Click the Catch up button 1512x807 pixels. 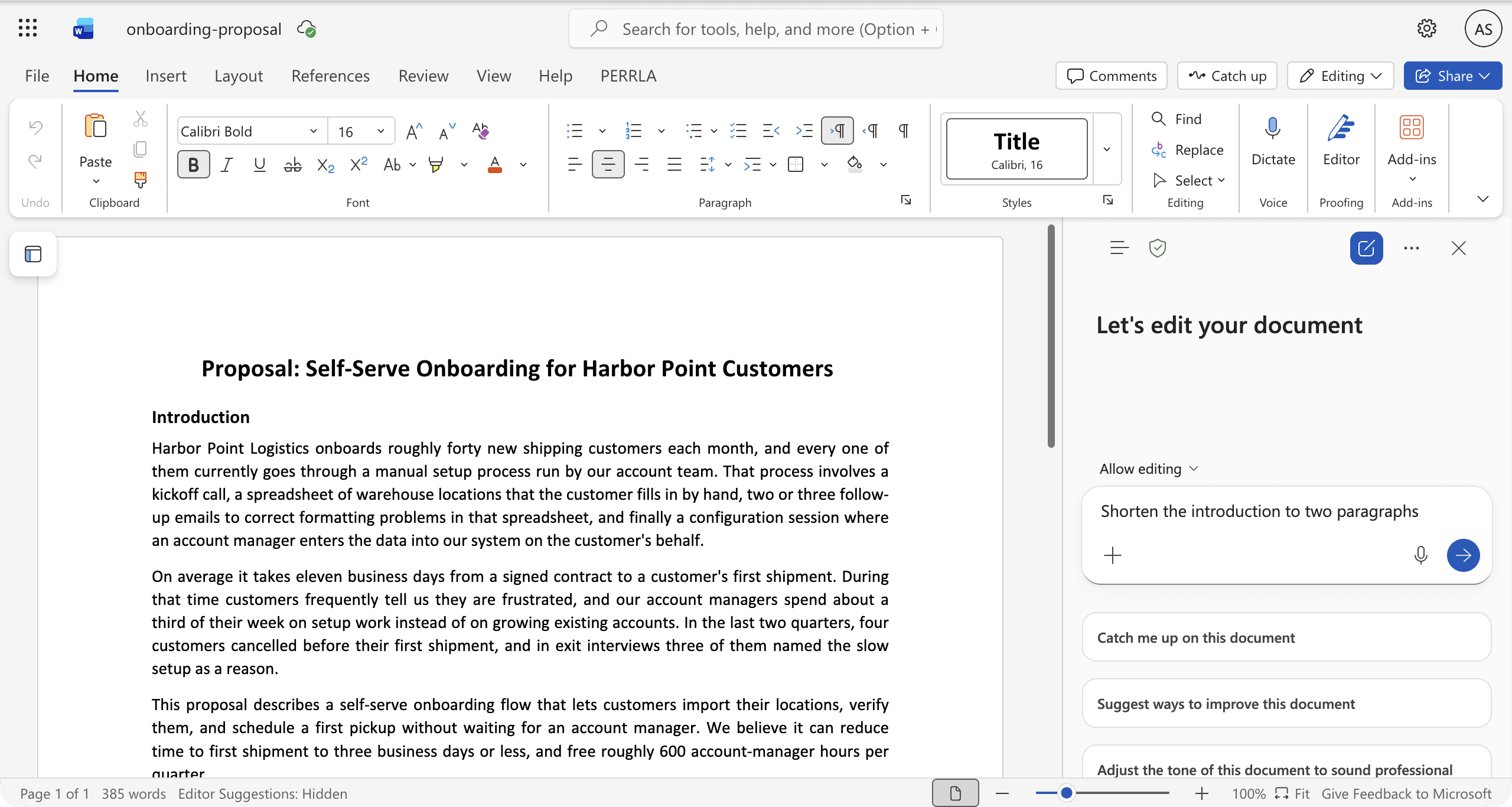click(x=1227, y=76)
